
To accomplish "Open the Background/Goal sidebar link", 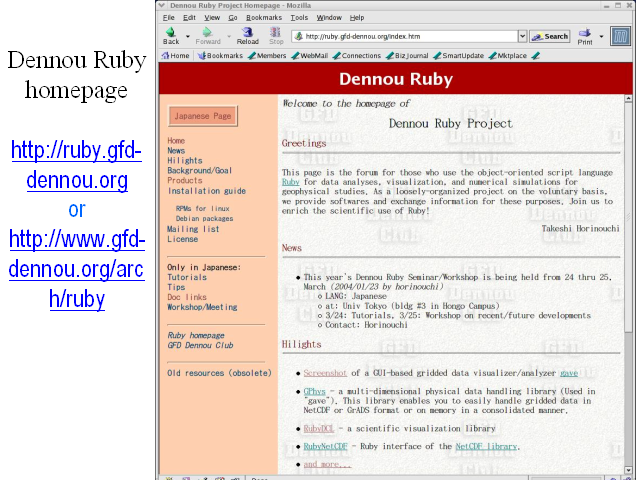I will pos(199,170).
